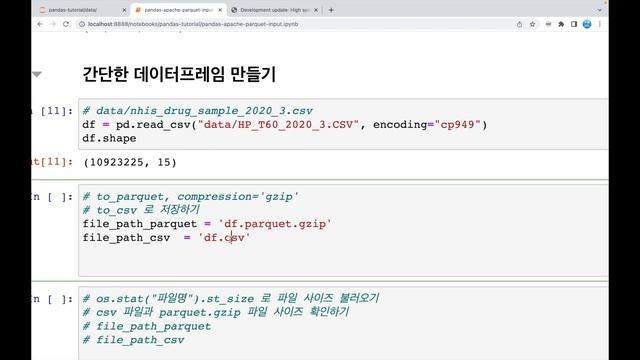
Task: Open the tab search dropdown arrow
Action: (600, 10)
